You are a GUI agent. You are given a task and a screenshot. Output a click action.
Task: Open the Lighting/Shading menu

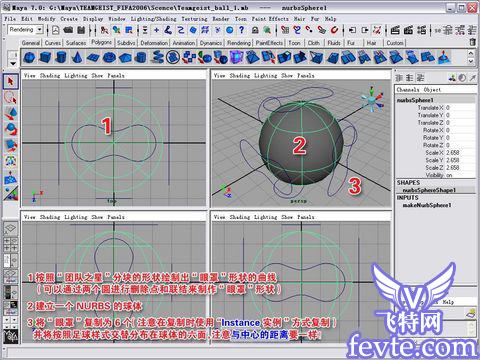point(153,19)
